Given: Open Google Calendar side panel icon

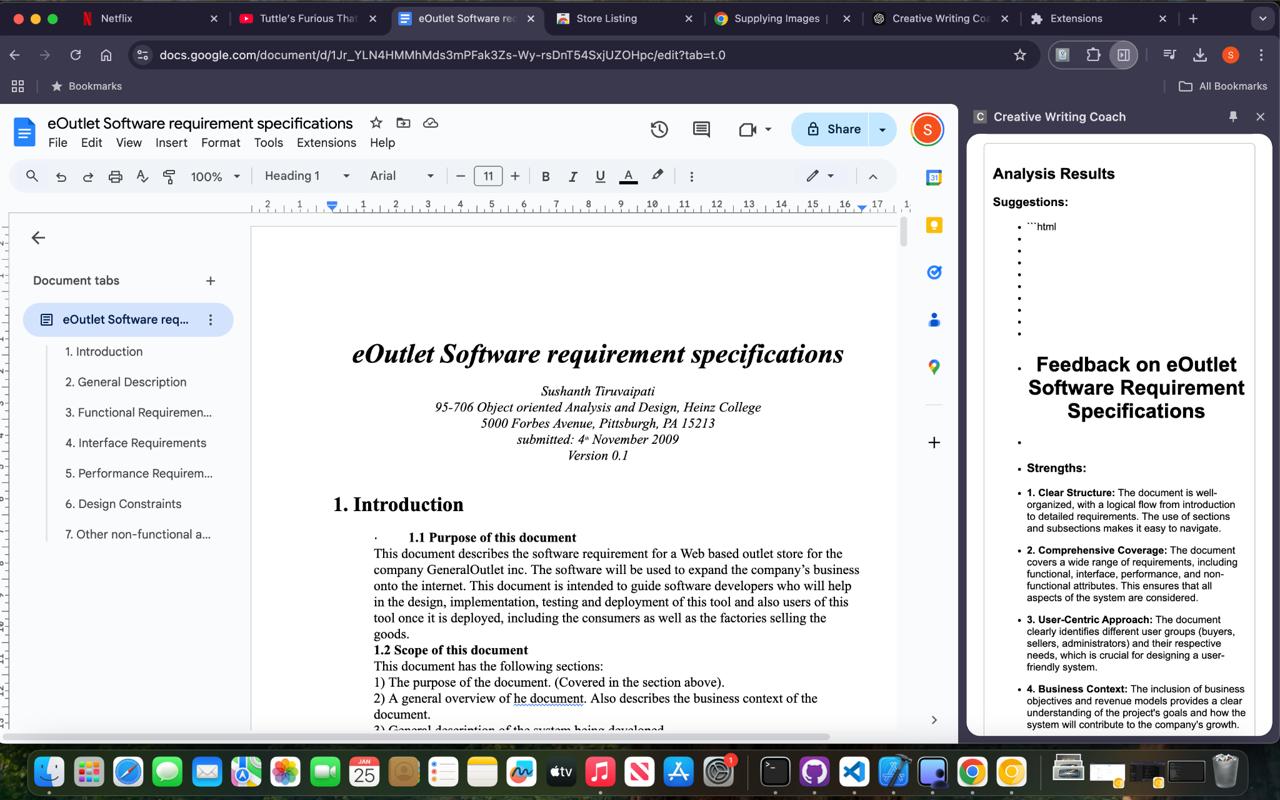Looking at the screenshot, I should [x=934, y=178].
